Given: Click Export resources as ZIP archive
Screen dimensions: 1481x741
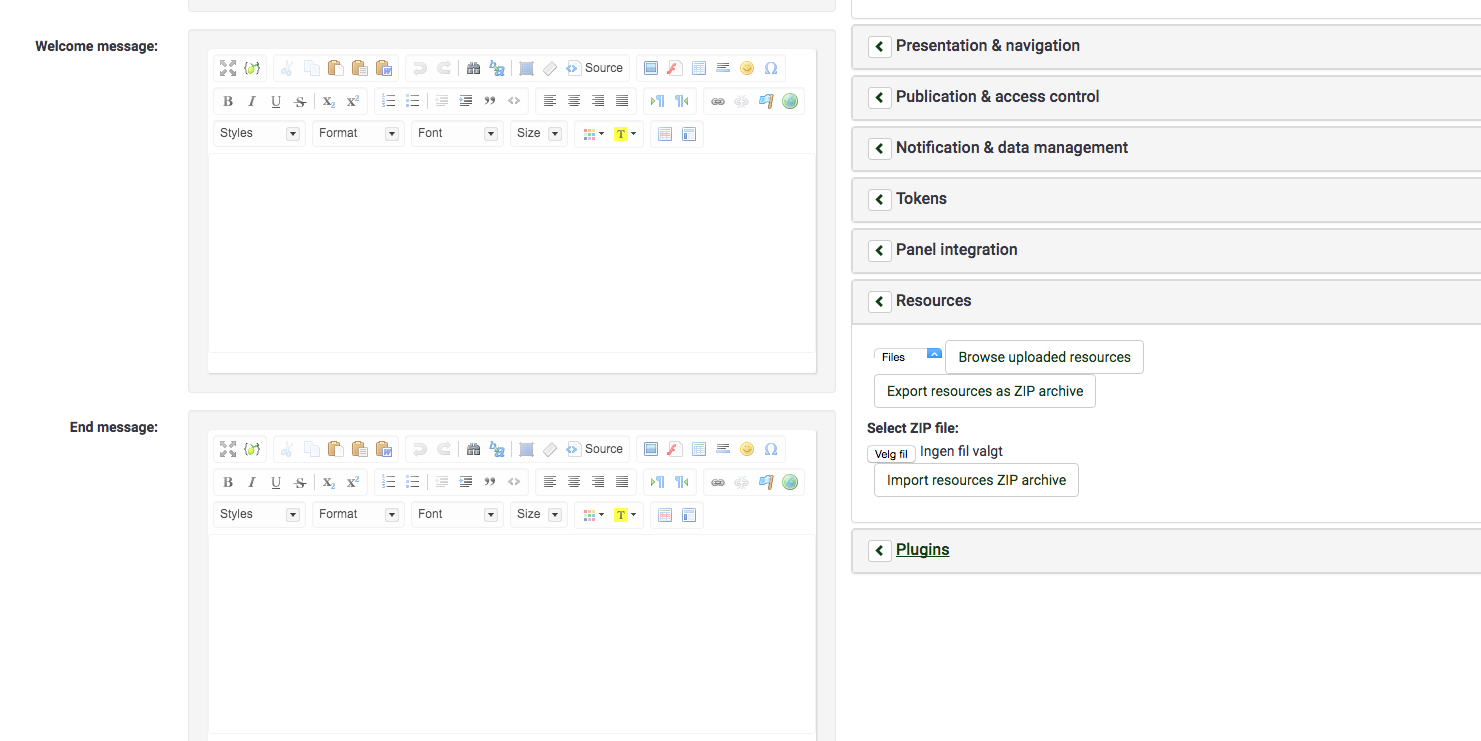Looking at the screenshot, I should coord(985,391).
